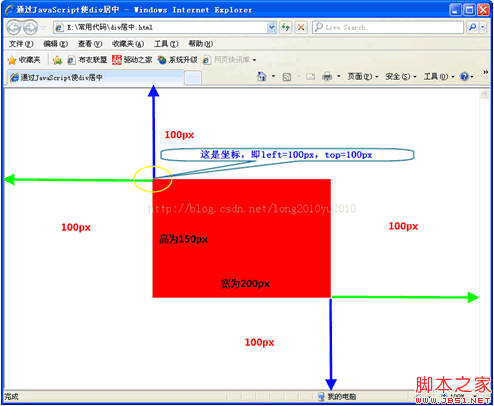Expand the 页面(P) dropdown menu
Viewport: 494px width, 406px height.
click(363, 77)
